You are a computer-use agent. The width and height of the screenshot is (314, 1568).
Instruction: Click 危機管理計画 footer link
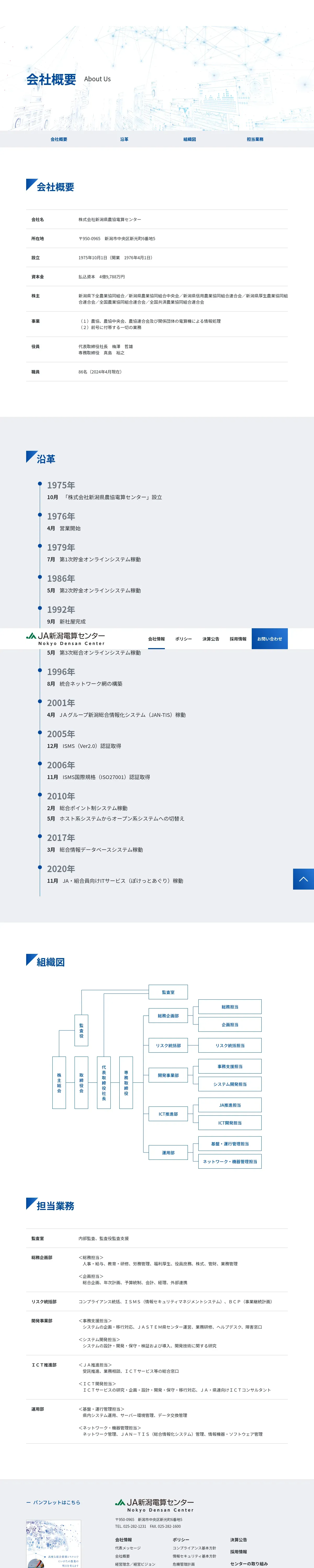(x=183, y=1564)
